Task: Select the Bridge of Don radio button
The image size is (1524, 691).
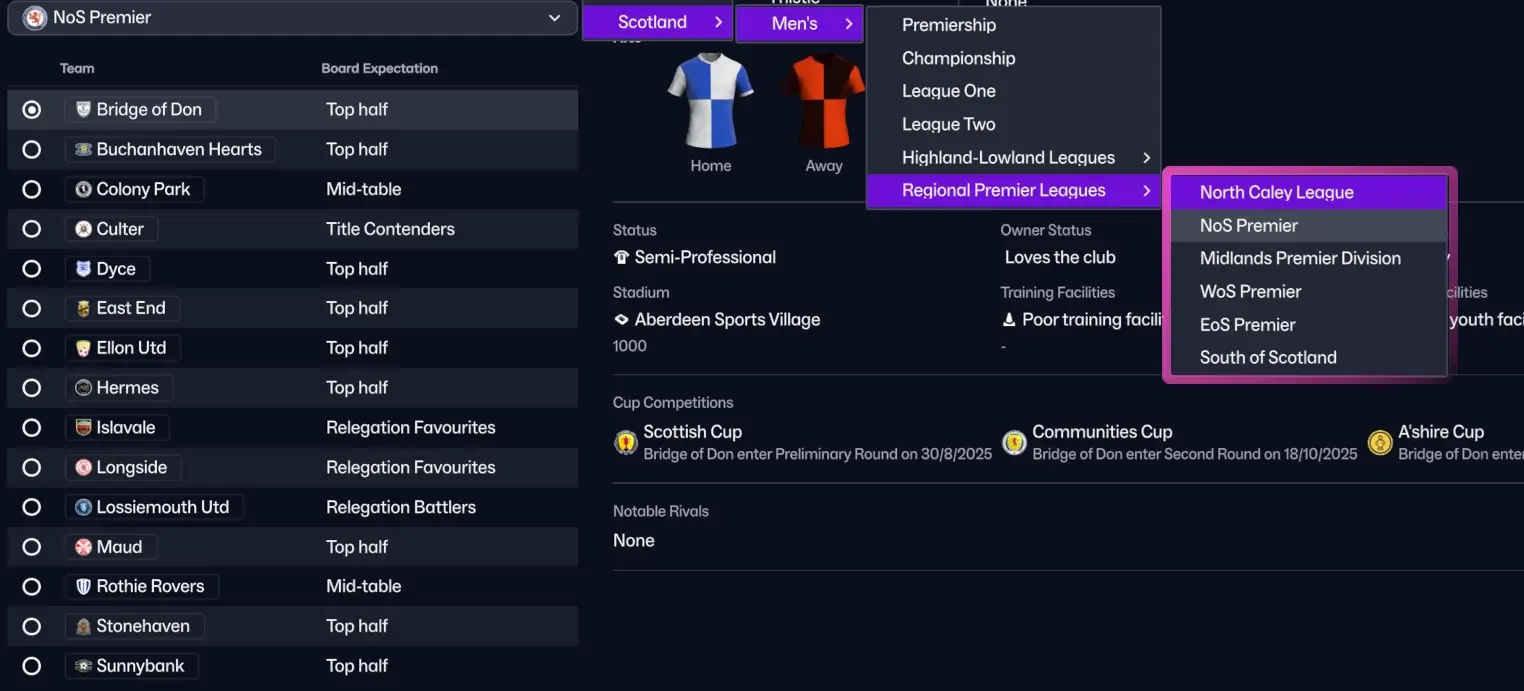Action: pyautogui.click(x=32, y=110)
